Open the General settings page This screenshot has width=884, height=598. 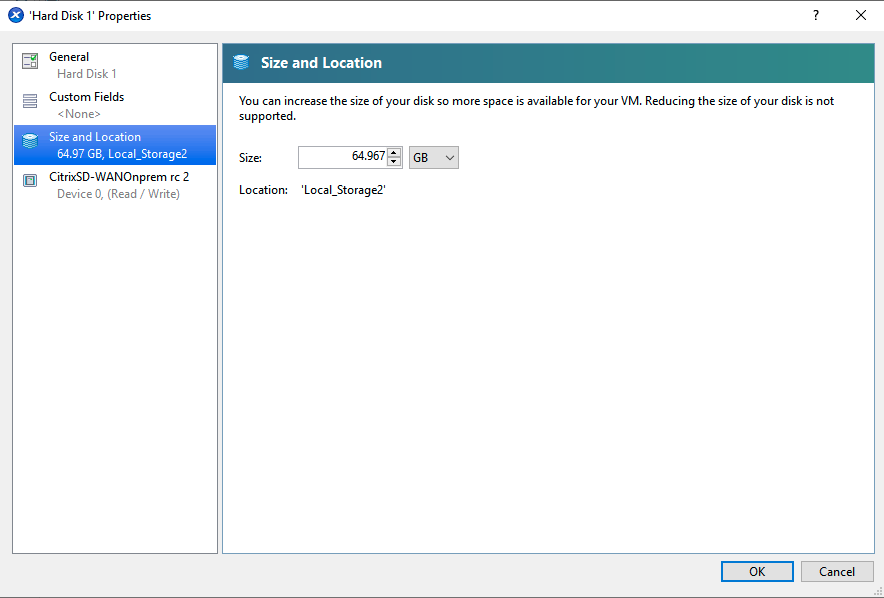115,65
